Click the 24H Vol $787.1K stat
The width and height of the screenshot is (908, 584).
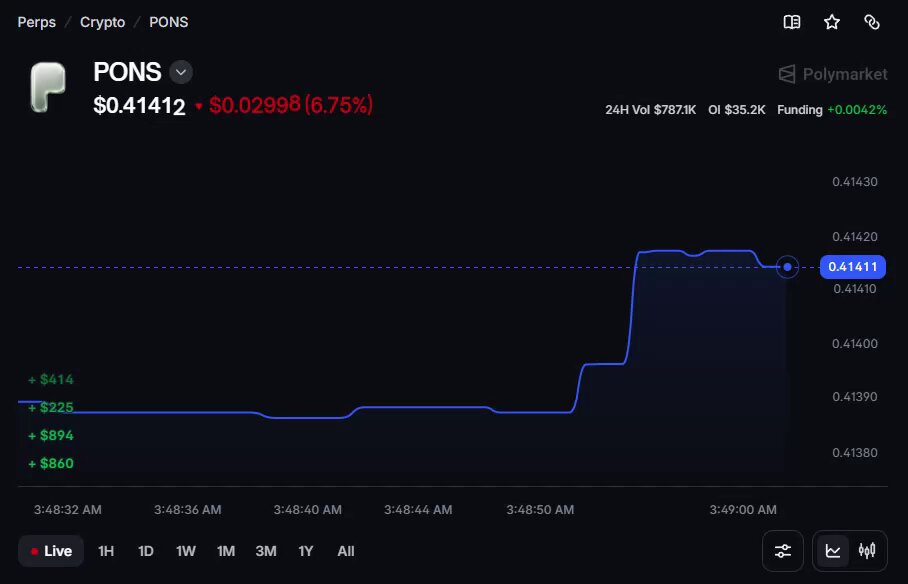pos(650,110)
